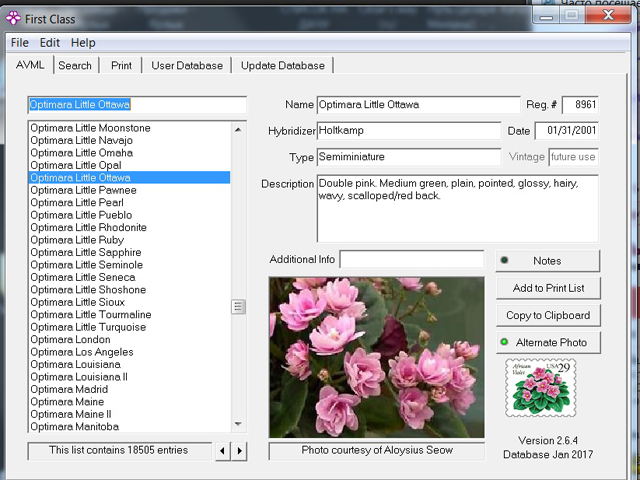This screenshot has height=480, width=640.
Task: Select Optimara Little Sioux
Action: click(x=130, y=302)
